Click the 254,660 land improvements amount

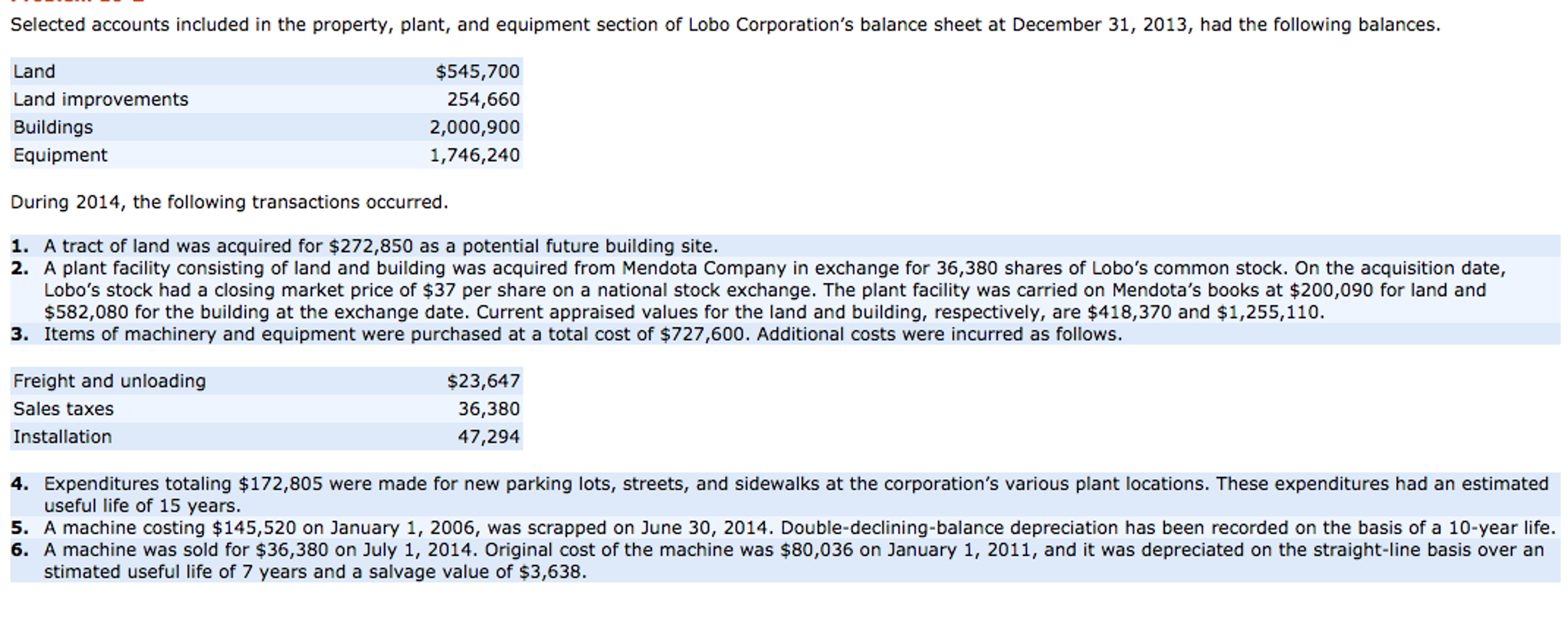(x=483, y=100)
